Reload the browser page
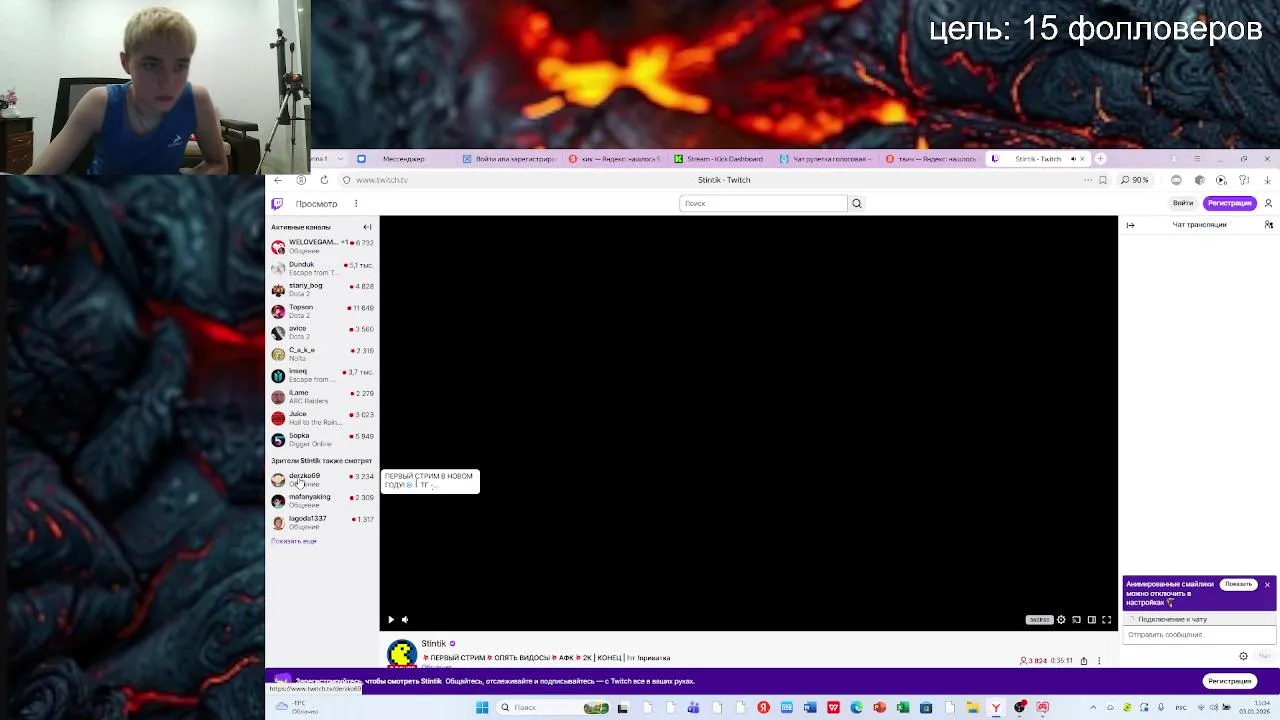 point(324,180)
